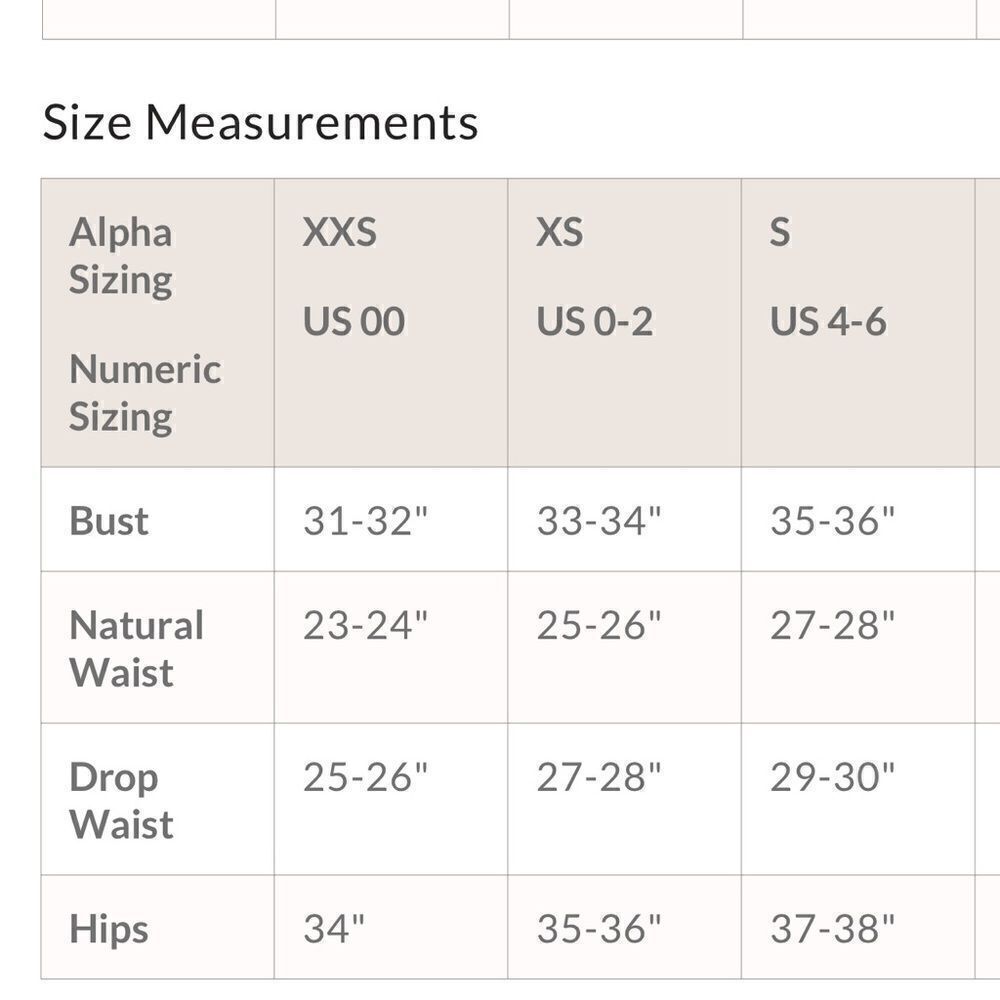The height and width of the screenshot is (1000, 1000).
Task: Click the S US 4-6 column header
Action: (858, 323)
